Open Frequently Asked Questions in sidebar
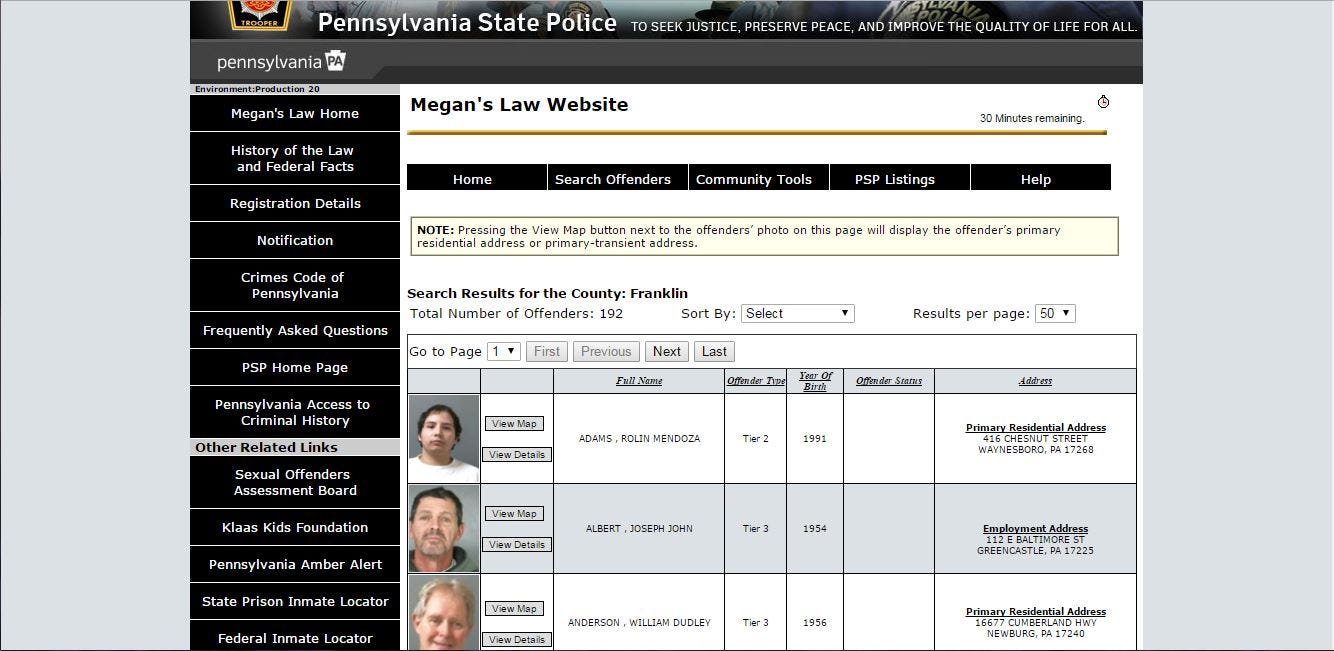Screen dimensions: 1334x651 pyautogui.click(x=295, y=330)
